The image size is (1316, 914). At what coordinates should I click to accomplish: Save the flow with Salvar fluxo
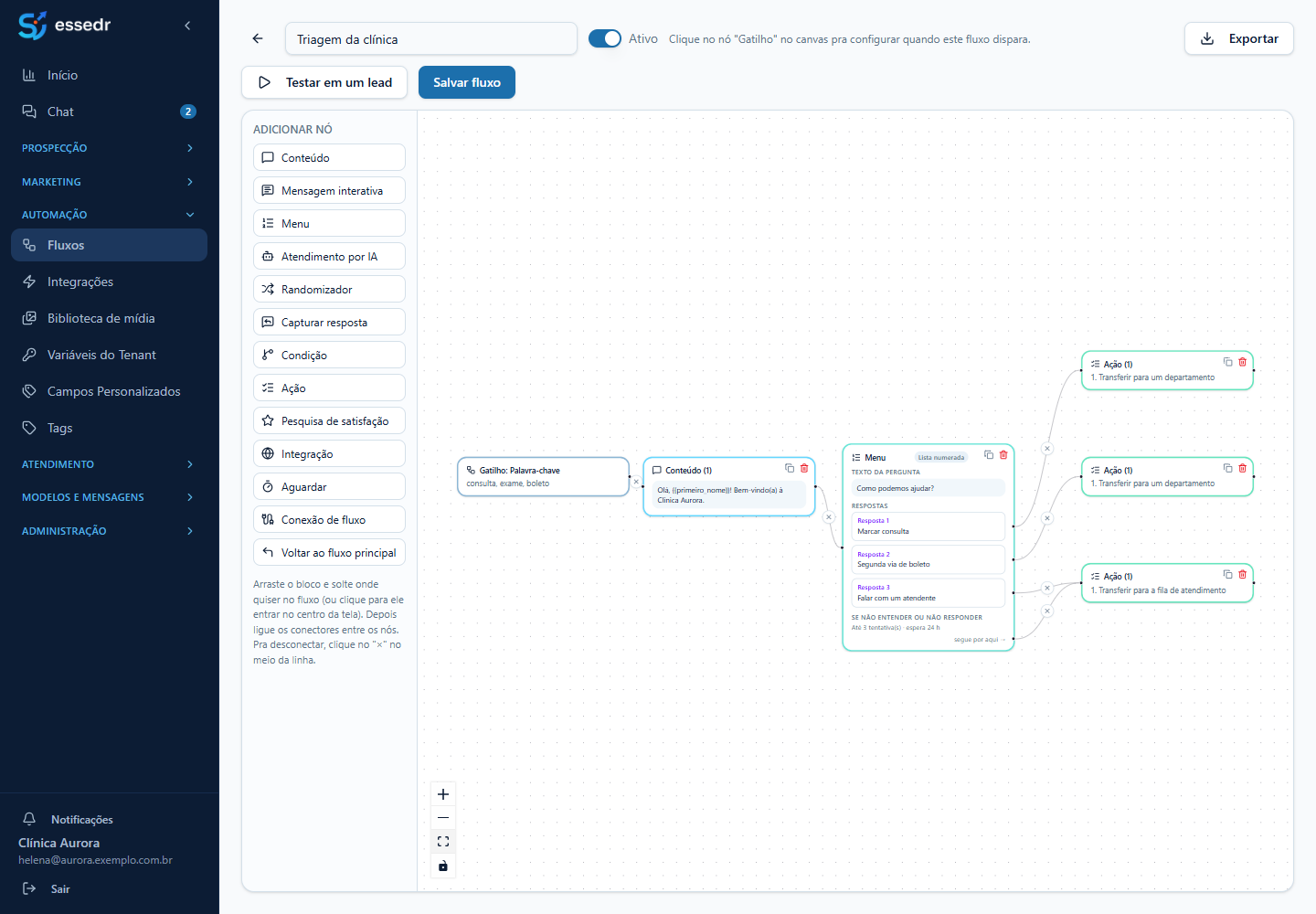(467, 82)
